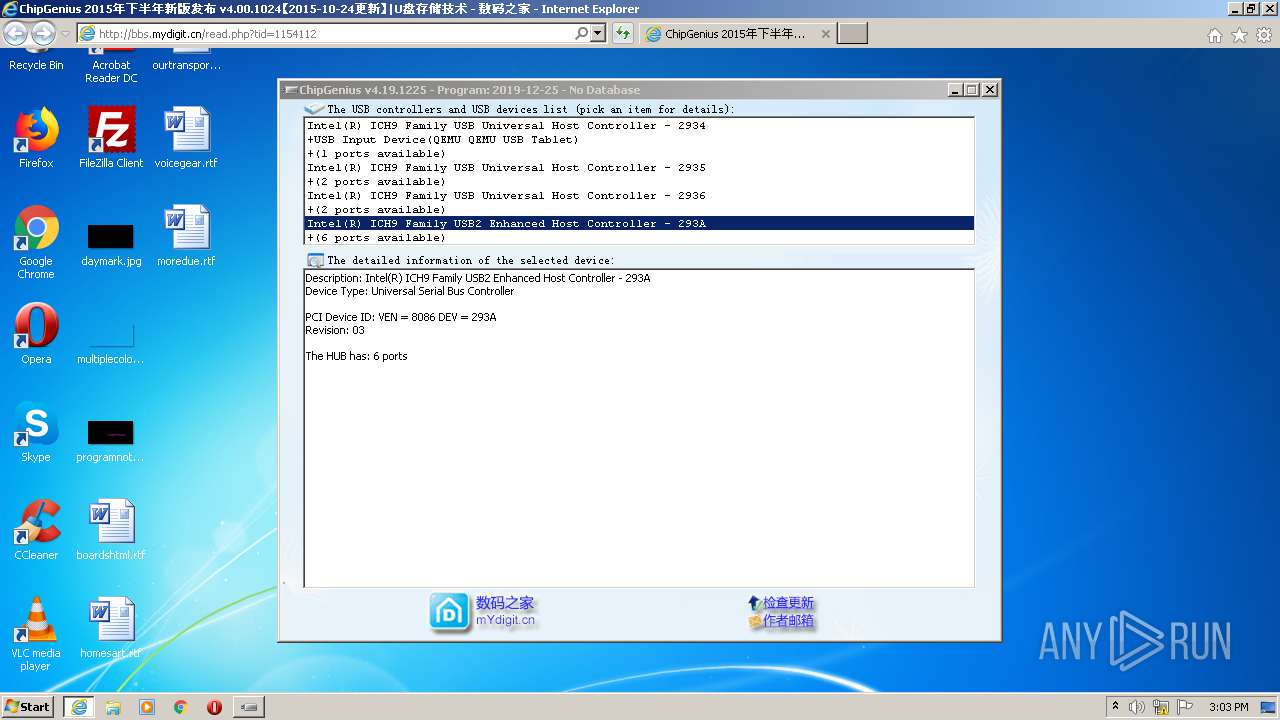The width and height of the screenshot is (1280, 720).
Task: Launch CCleaner desktop shortcut
Action: pyautogui.click(x=36, y=530)
